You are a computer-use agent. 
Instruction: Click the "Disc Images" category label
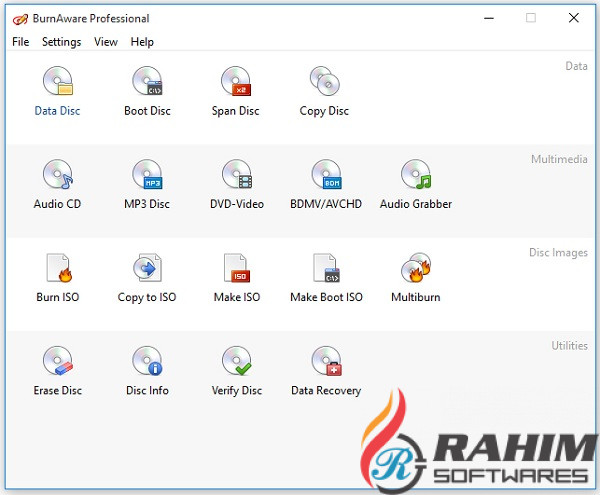click(558, 252)
